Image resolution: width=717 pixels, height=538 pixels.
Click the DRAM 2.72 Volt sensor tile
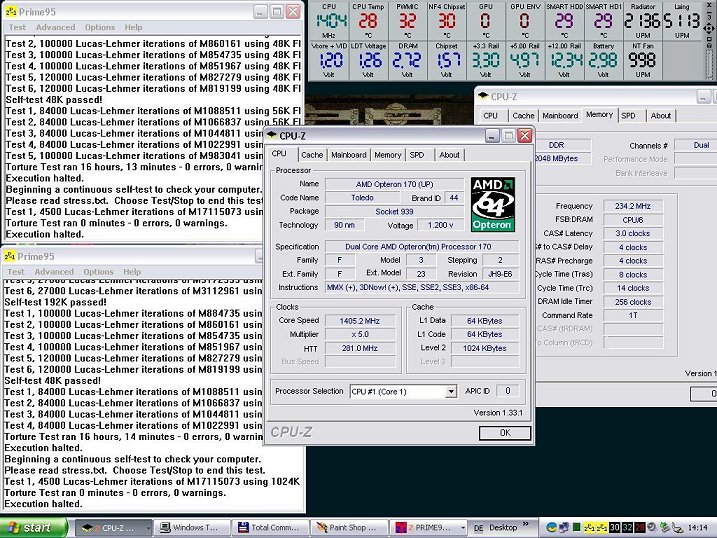click(408, 61)
